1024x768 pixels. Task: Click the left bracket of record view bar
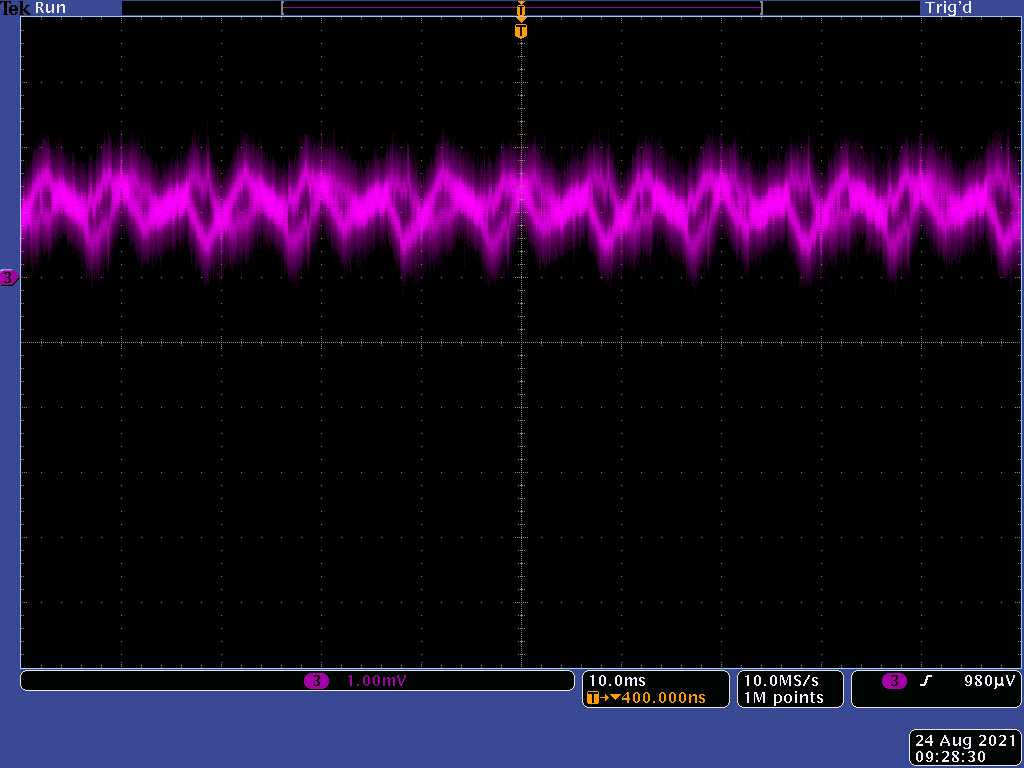[x=284, y=8]
